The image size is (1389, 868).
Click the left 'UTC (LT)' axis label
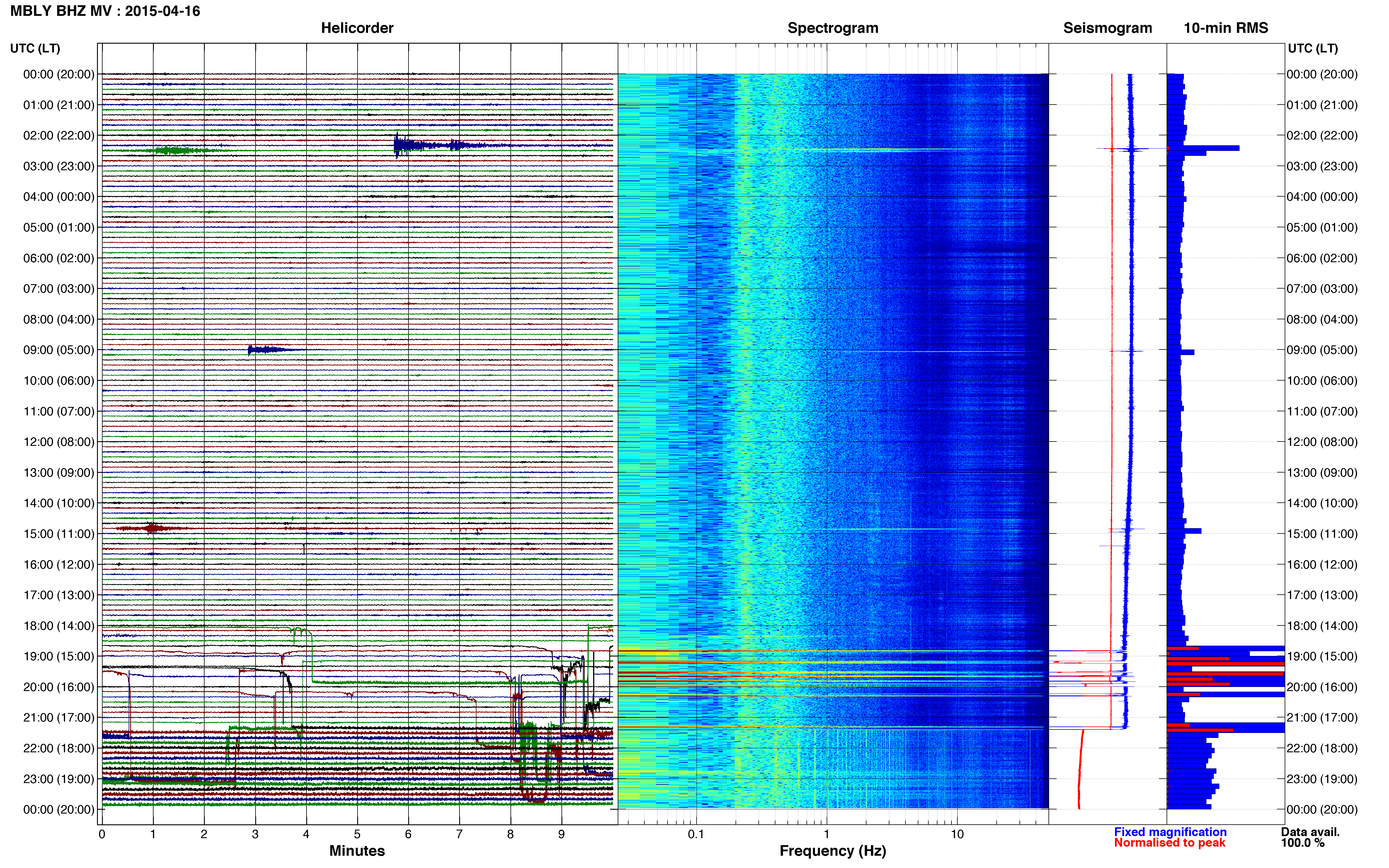[35, 48]
